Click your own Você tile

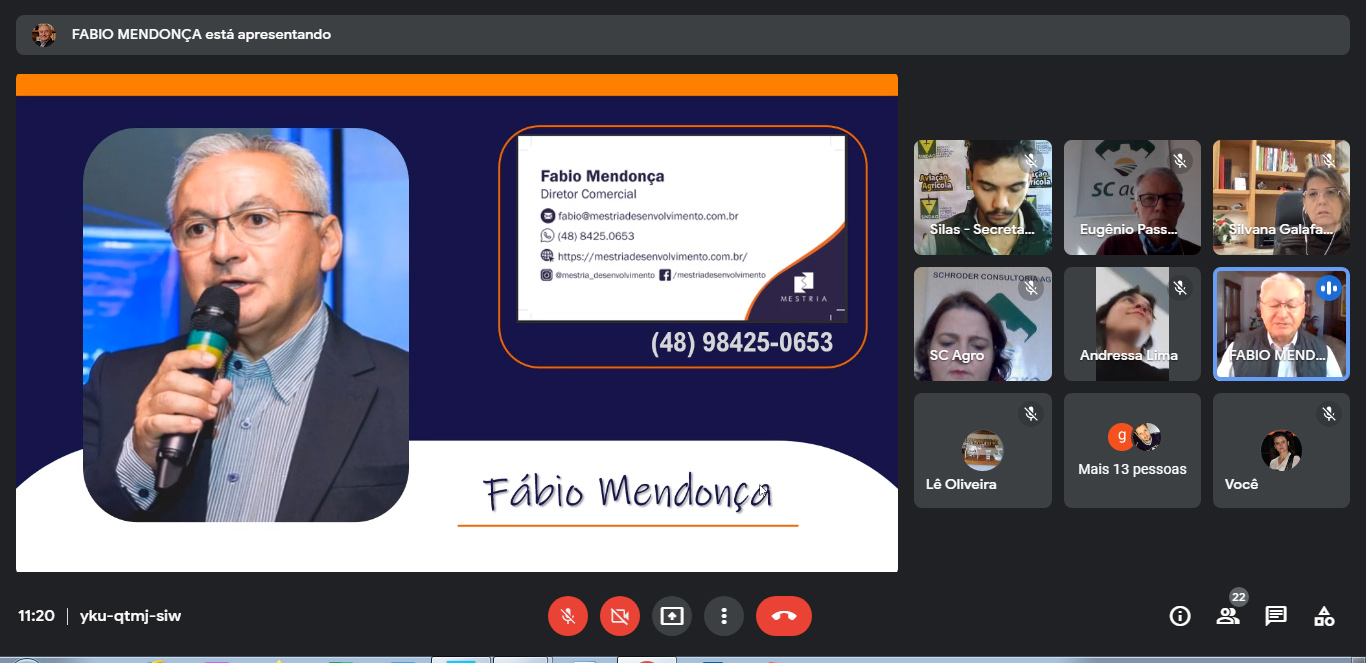[x=1281, y=451]
